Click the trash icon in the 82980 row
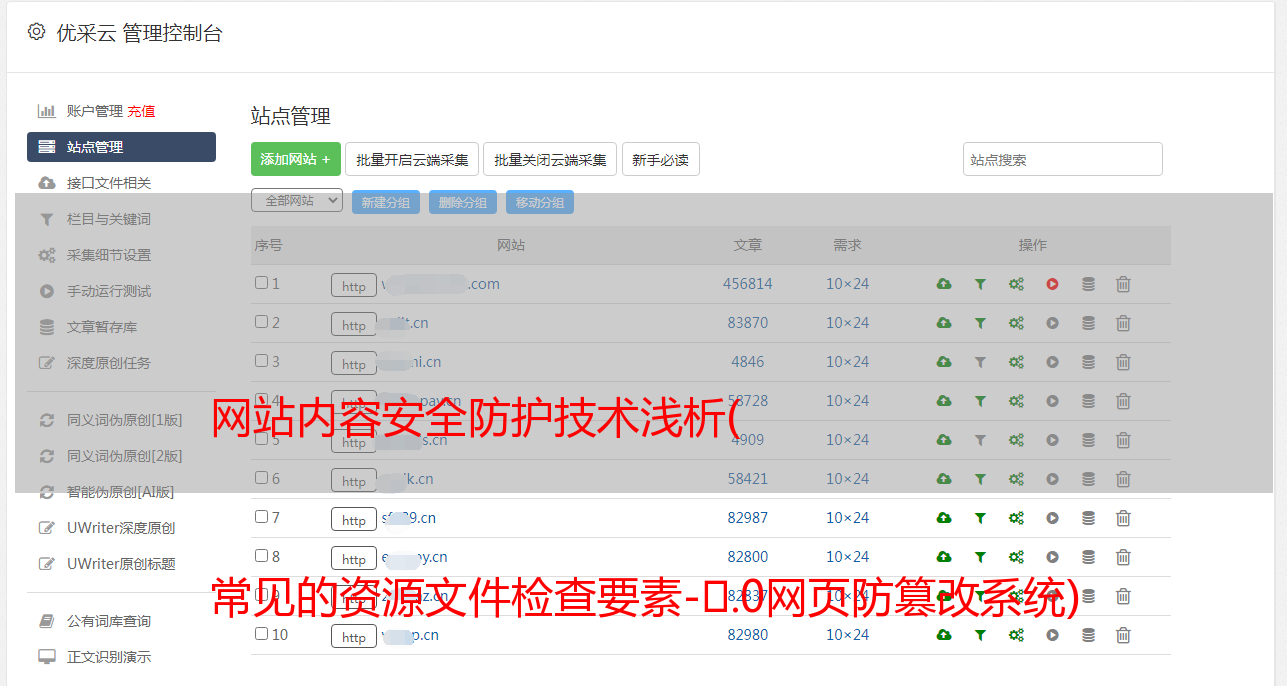Viewport: 1287px width, 686px height. click(1123, 635)
